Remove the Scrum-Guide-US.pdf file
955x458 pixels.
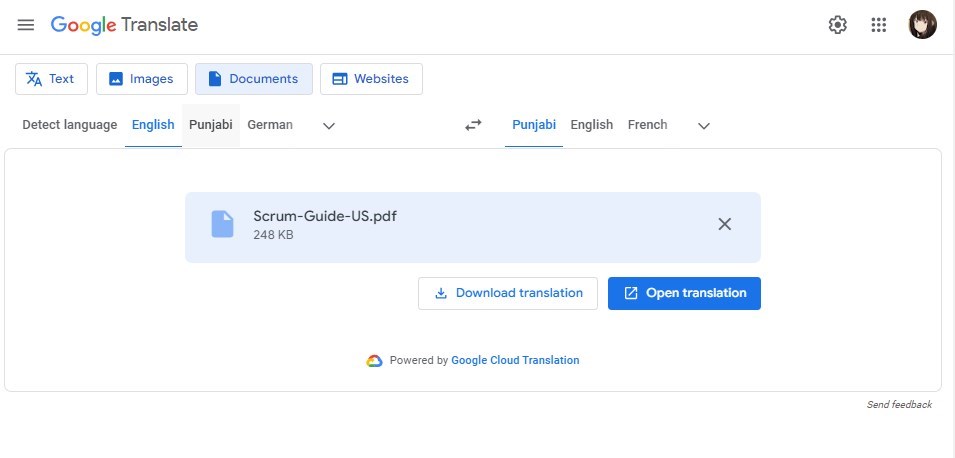(724, 224)
